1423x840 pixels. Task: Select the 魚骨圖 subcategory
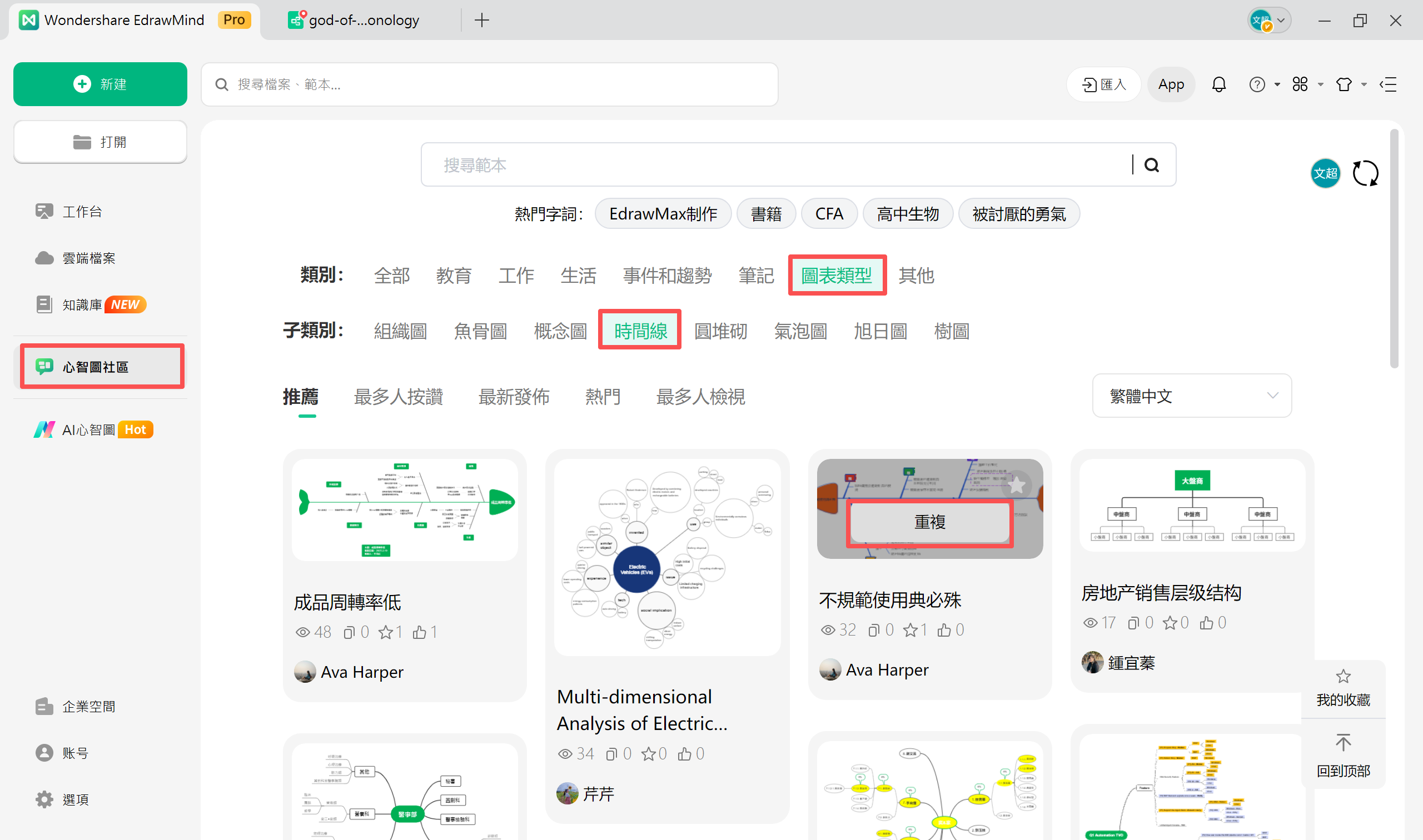coord(480,331)
